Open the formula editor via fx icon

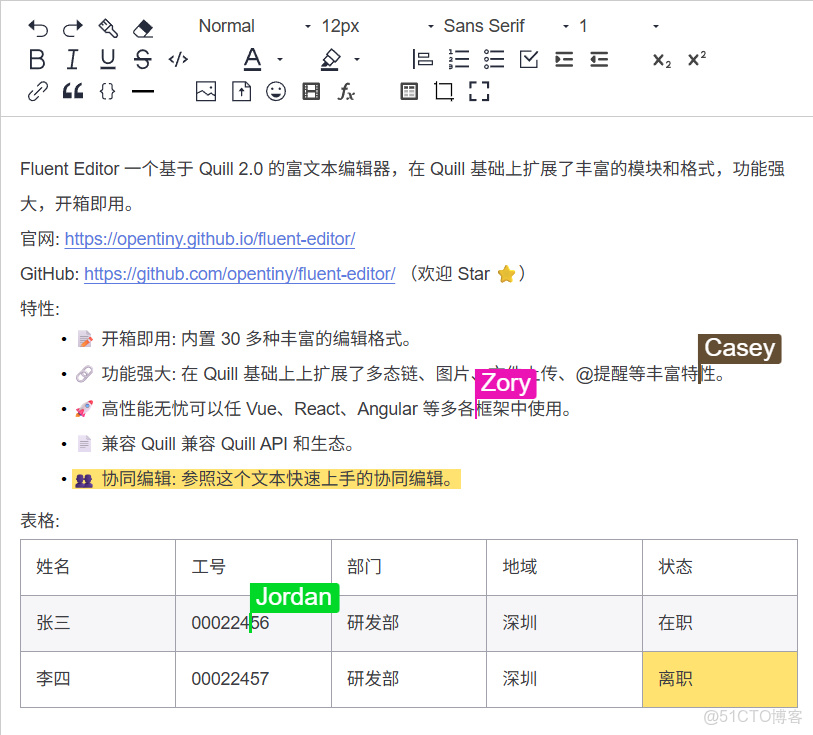345,91
